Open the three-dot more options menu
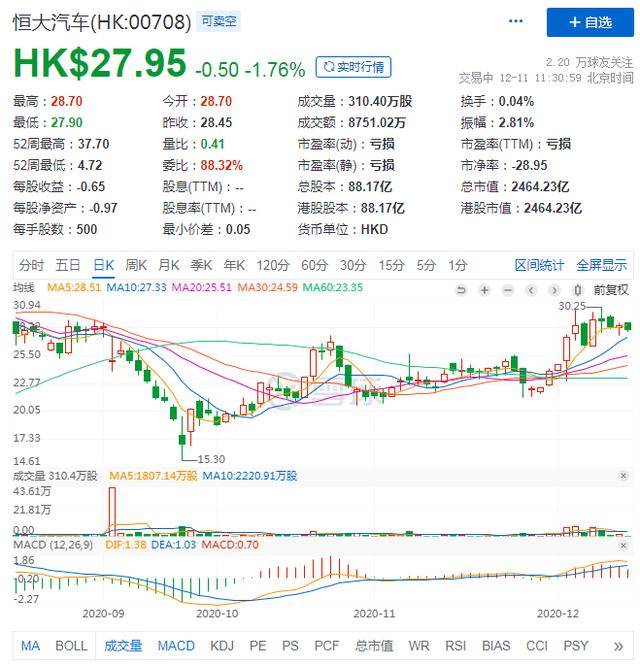Image resolution: width=640 pixels, height=664 pixels. tap(515, 21)
